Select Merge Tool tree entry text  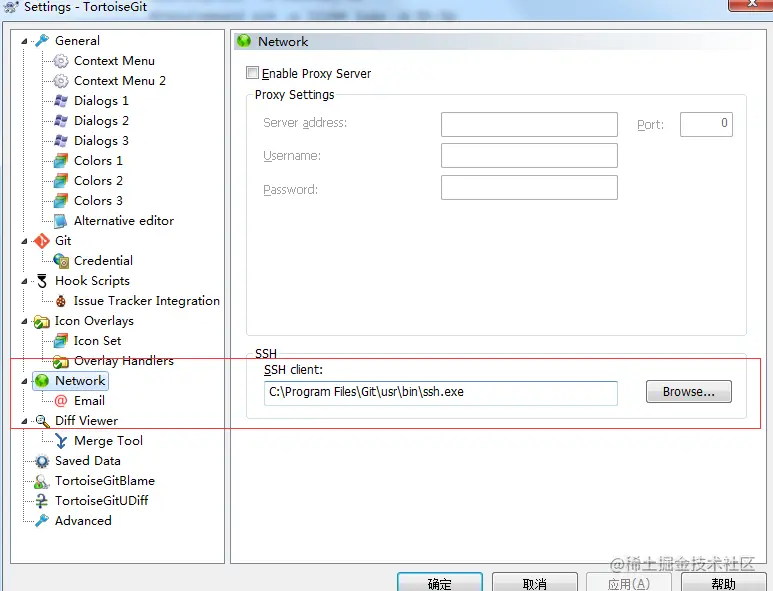pyautogui.click(x=108, y=440)
